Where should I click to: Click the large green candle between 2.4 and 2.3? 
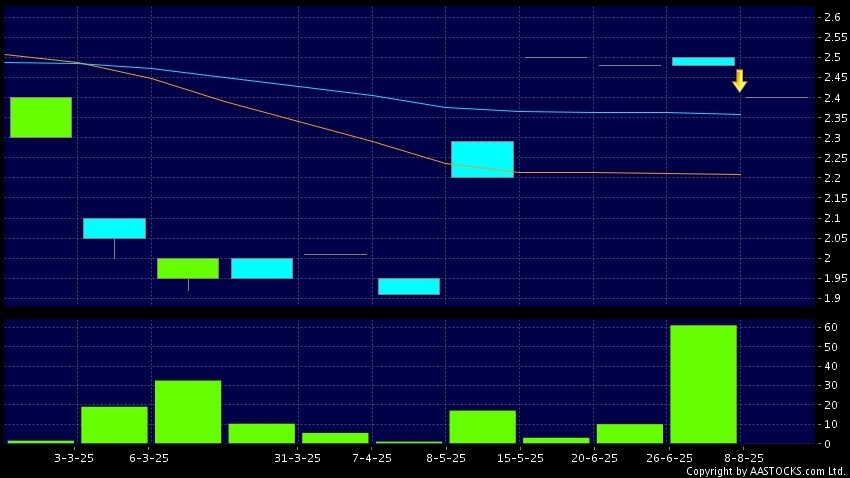click(x=41, y=118)
